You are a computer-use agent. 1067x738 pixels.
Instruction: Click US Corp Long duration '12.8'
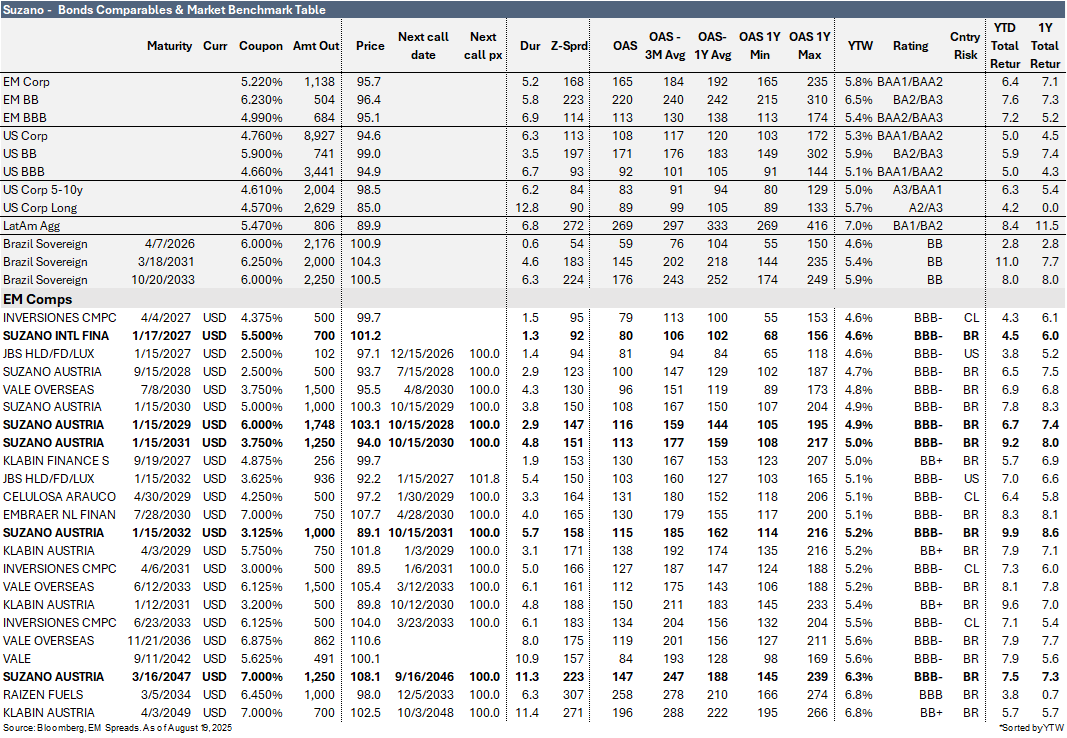[528, 207]
